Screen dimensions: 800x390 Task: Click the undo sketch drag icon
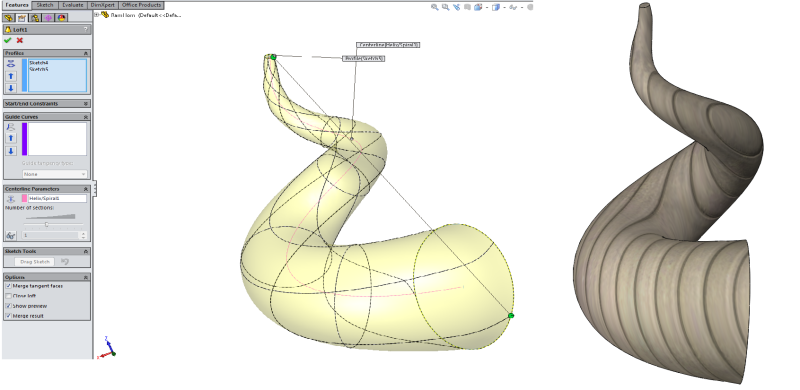click(x=65, y=261)
